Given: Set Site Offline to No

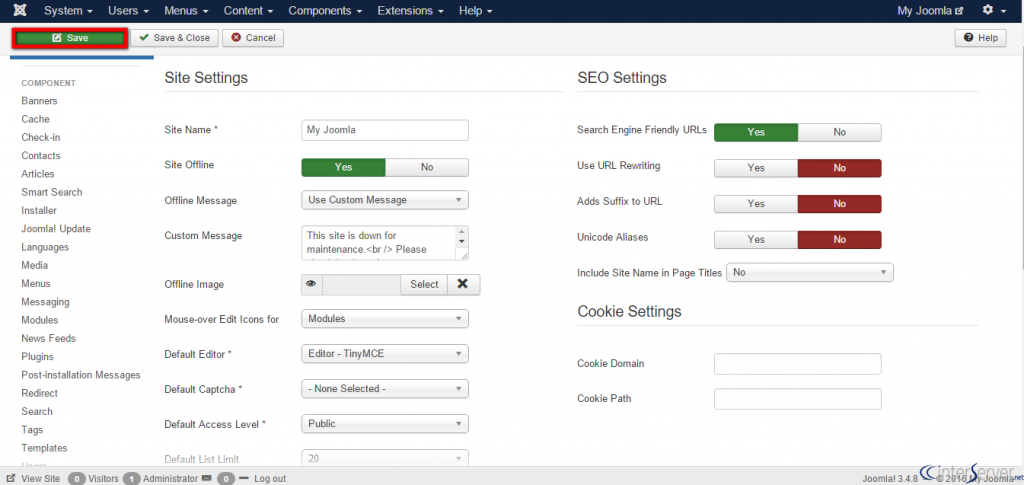Looking at the screenshot, I should (427, 167).
